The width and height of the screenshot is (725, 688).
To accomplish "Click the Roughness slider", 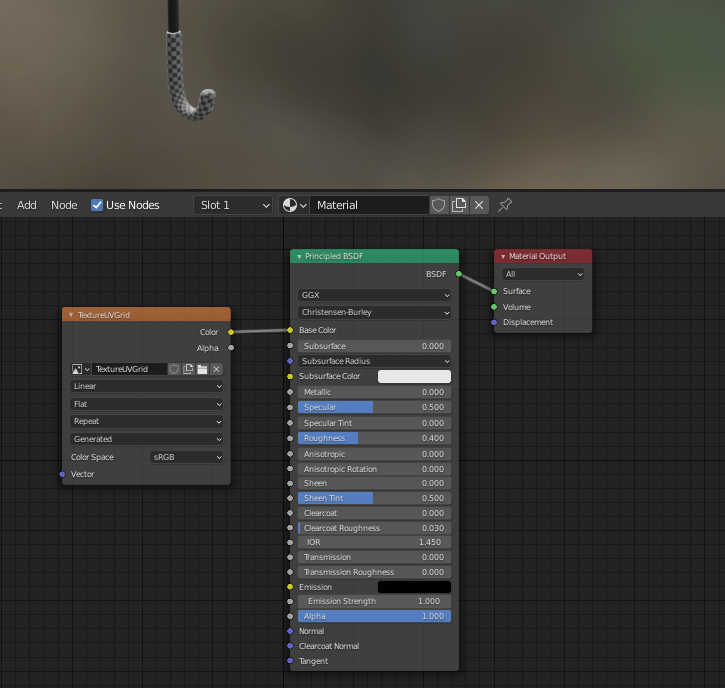I will click(x=374, y=438).
